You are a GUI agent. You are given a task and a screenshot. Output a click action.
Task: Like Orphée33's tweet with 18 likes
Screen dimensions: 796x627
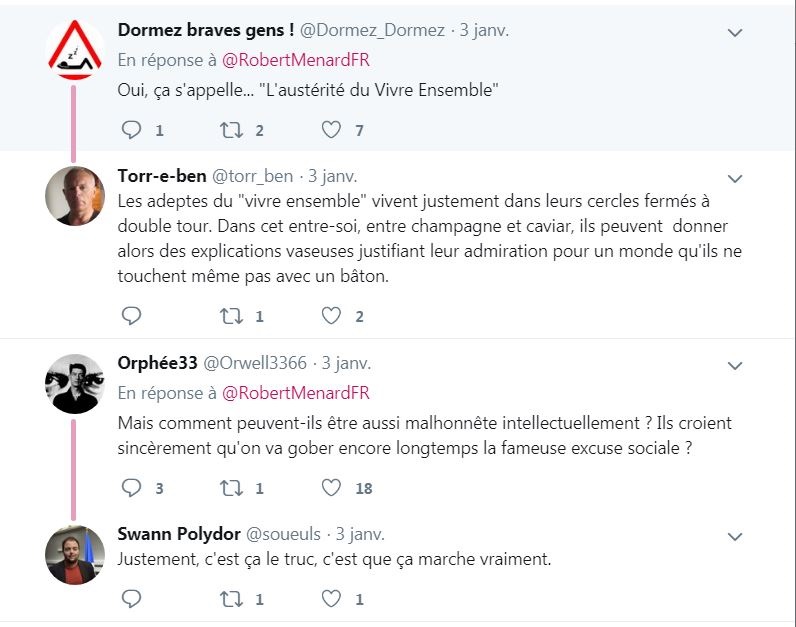[331, 488]
